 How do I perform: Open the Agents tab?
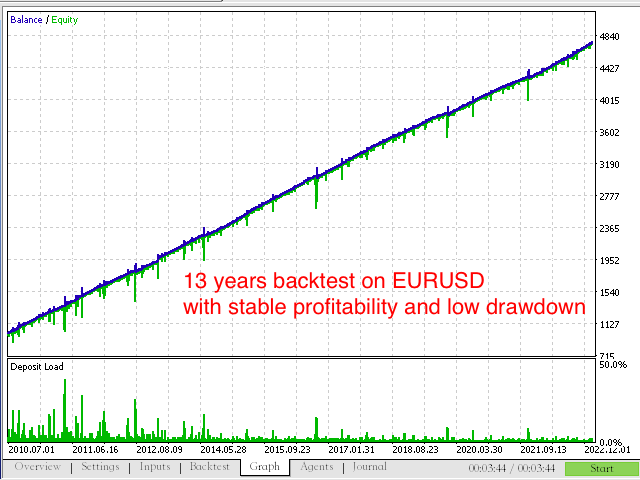(x=320, y=467)
